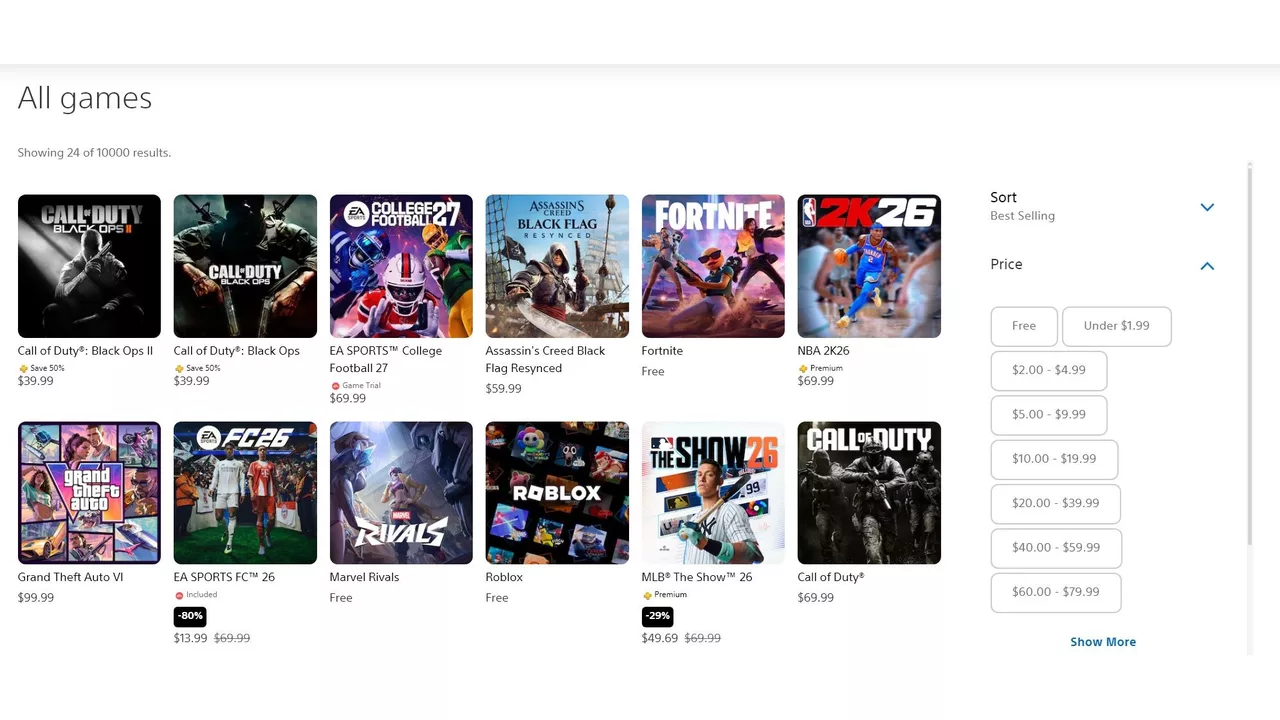This screenshot has width=1280, height=720.
Task: Click 'Showing 24 of 10000 results' text
Action: (94, 153)
